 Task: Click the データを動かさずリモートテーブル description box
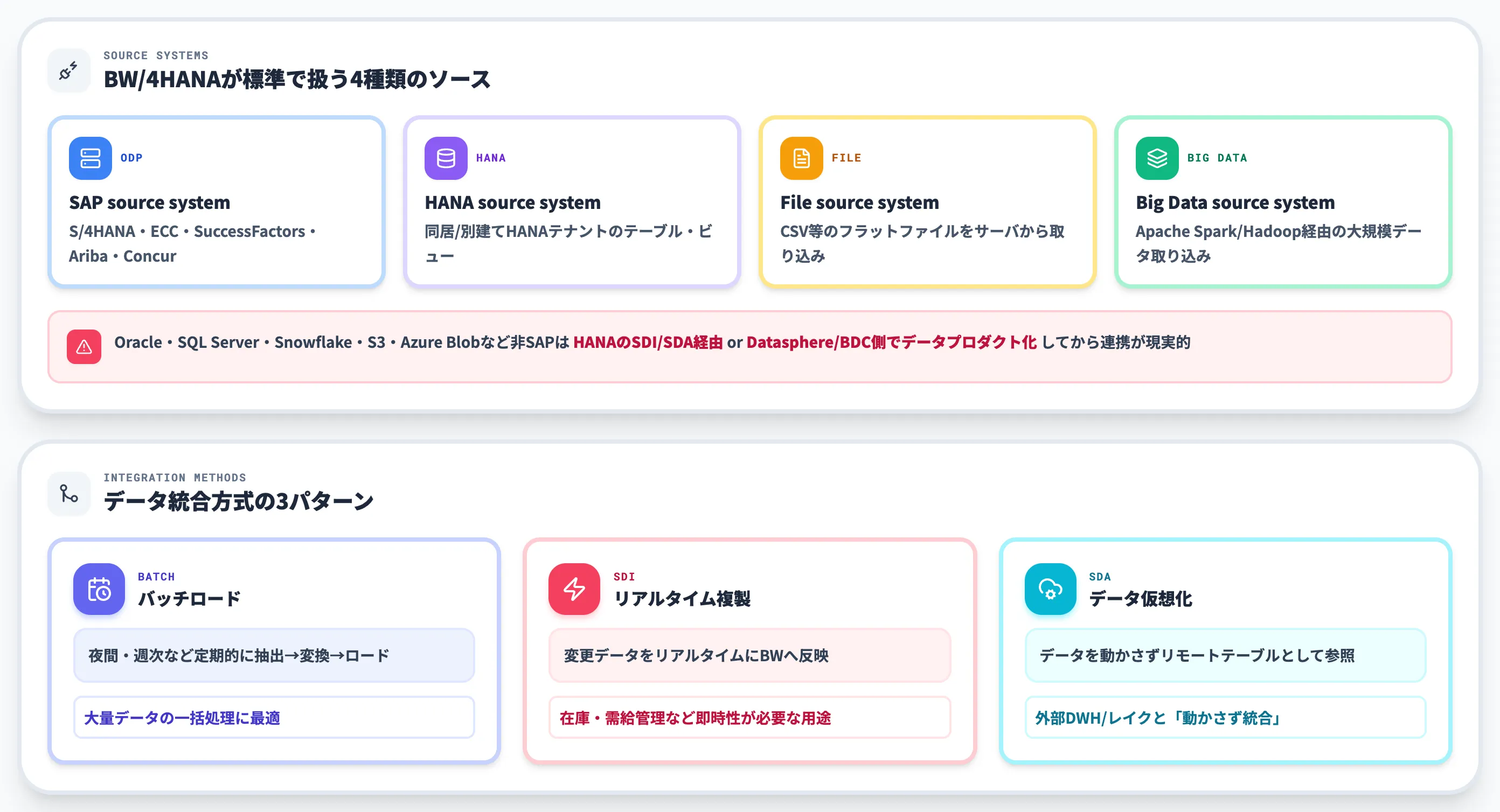[x=1225, y=655]
